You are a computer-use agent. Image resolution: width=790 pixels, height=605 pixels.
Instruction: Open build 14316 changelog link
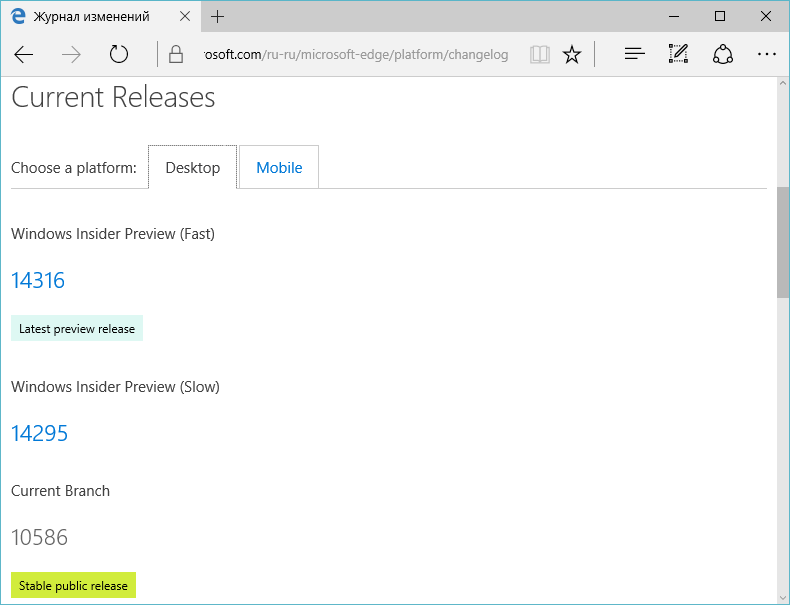coord(38,280)
